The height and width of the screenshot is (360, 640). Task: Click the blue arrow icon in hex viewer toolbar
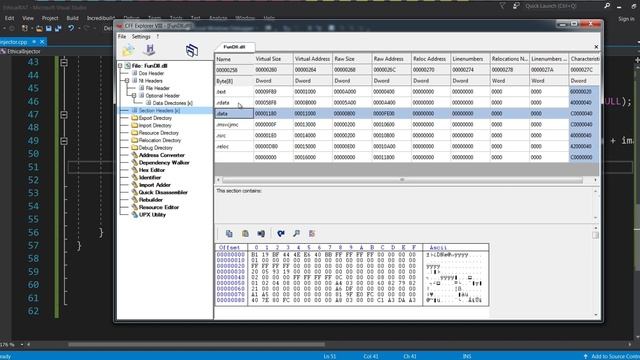[x=281, y=233]
